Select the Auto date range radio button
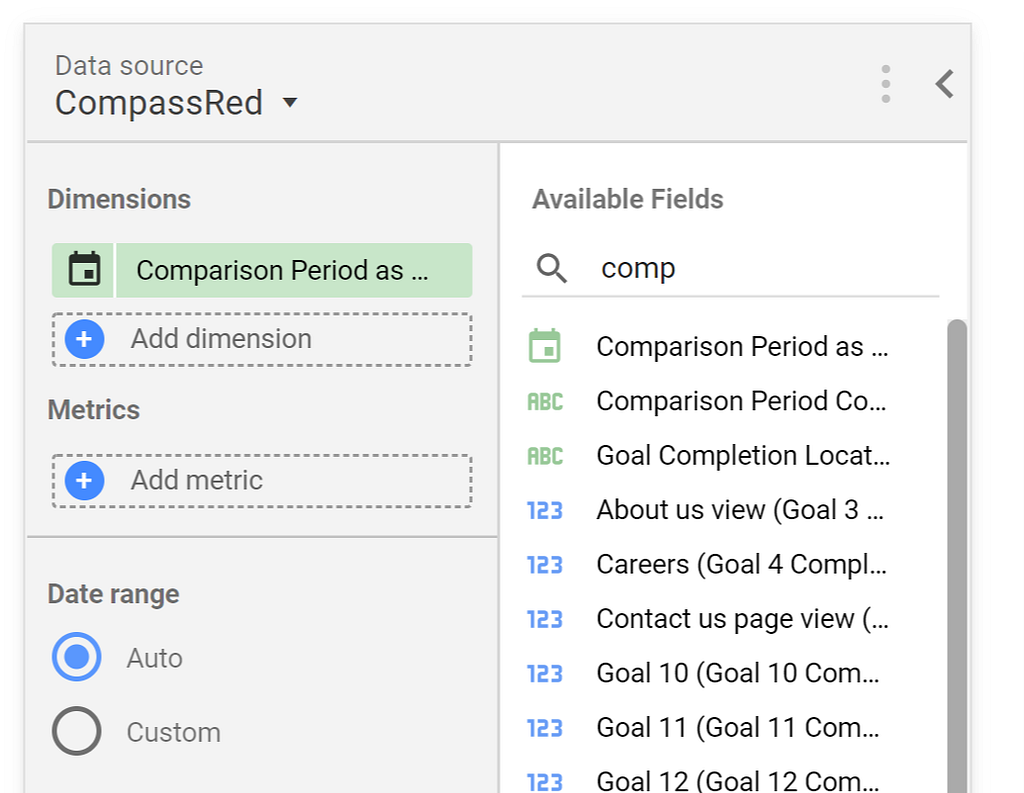1024x793 pixels. pos(76,656)
